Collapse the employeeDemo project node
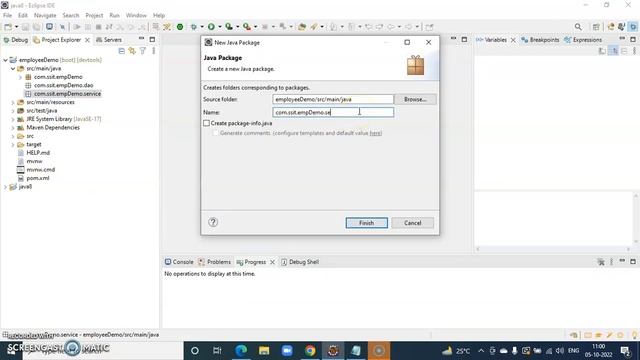 pyautogui.click(x=5, y=60)
